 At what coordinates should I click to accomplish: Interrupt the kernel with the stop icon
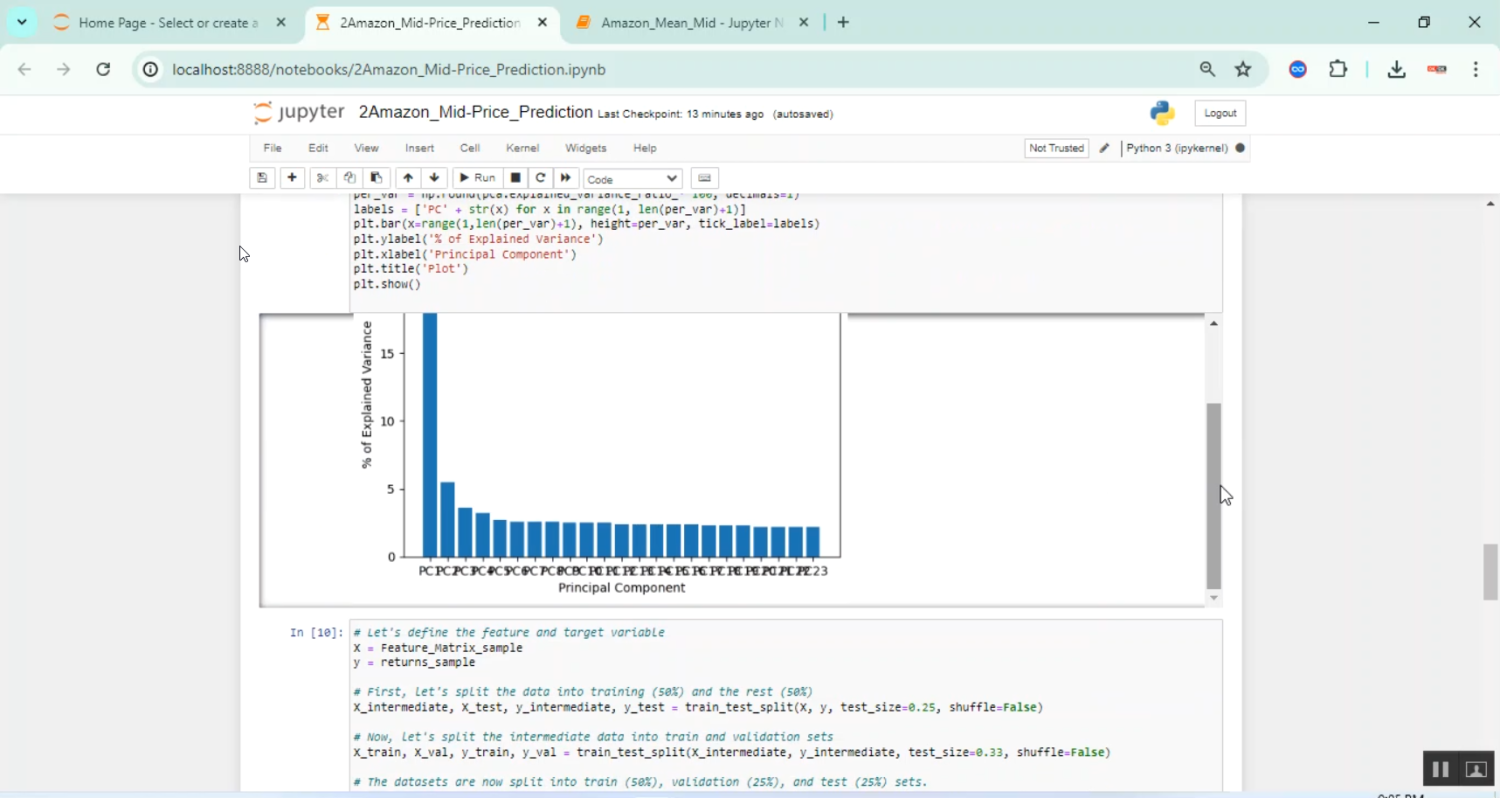pyautogui.click(x=514, y=177)
